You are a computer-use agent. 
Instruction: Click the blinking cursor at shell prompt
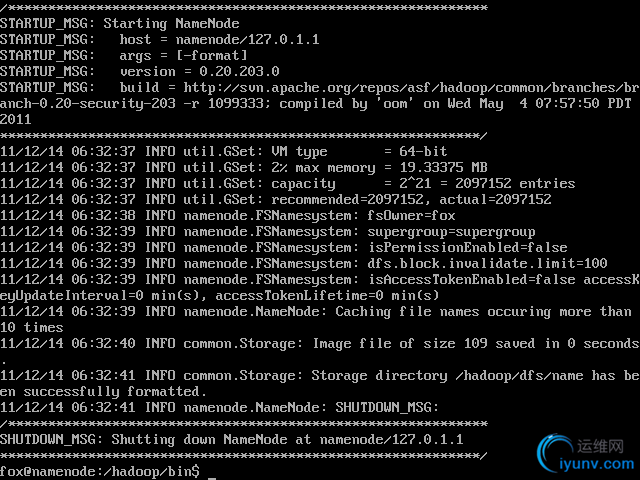pyautogui.click(x=211, y=471)
